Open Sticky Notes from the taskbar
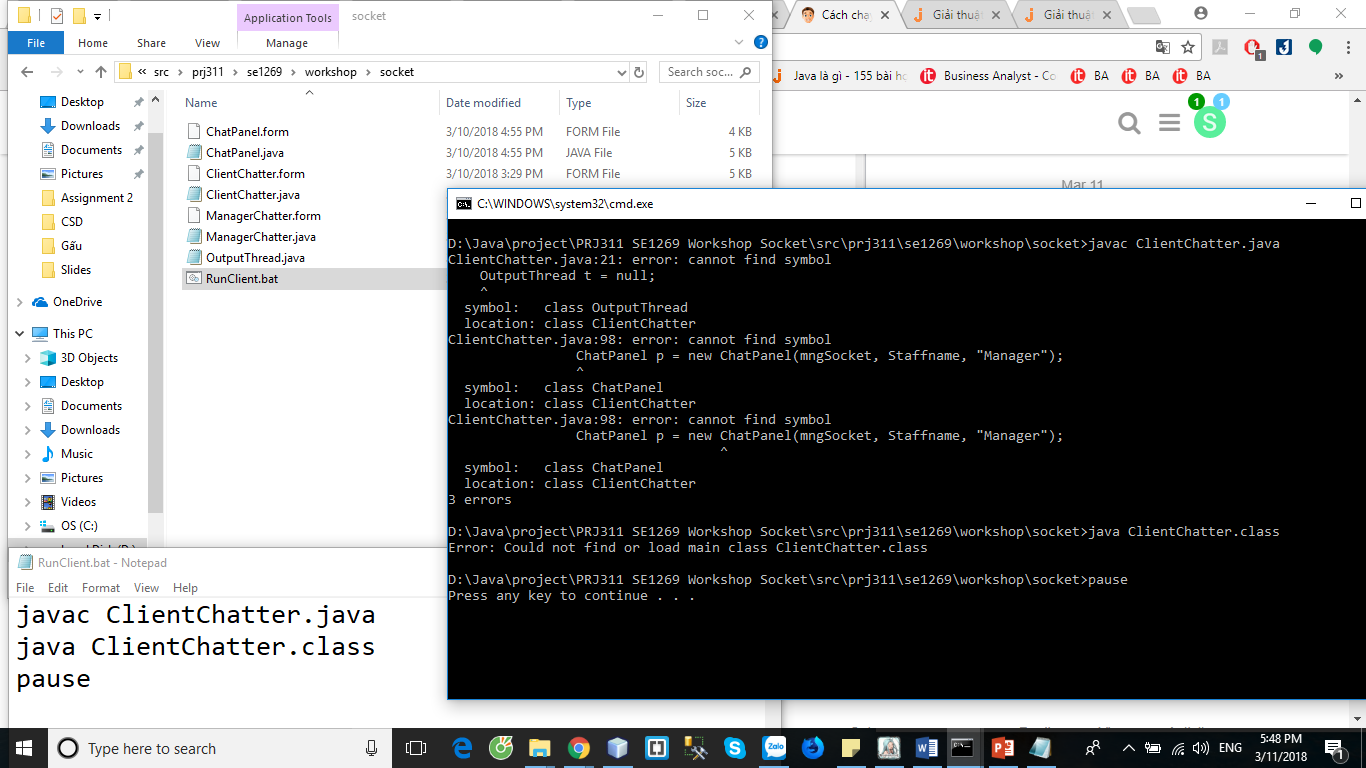 click(851, 748)
